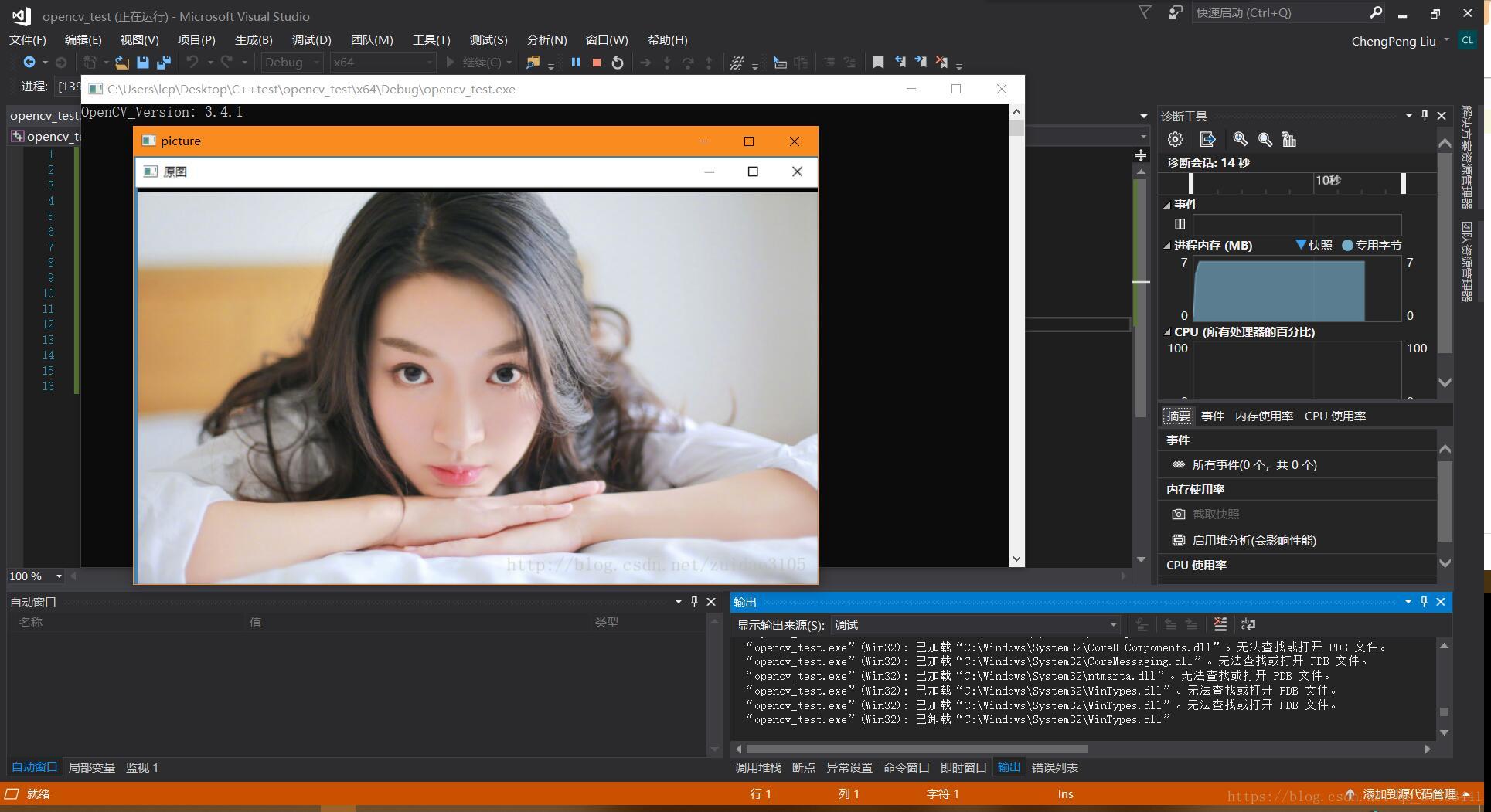Restart the debug session
Image resolution: width=1491 pixels, height=812 pixels.
click(618, 63)
